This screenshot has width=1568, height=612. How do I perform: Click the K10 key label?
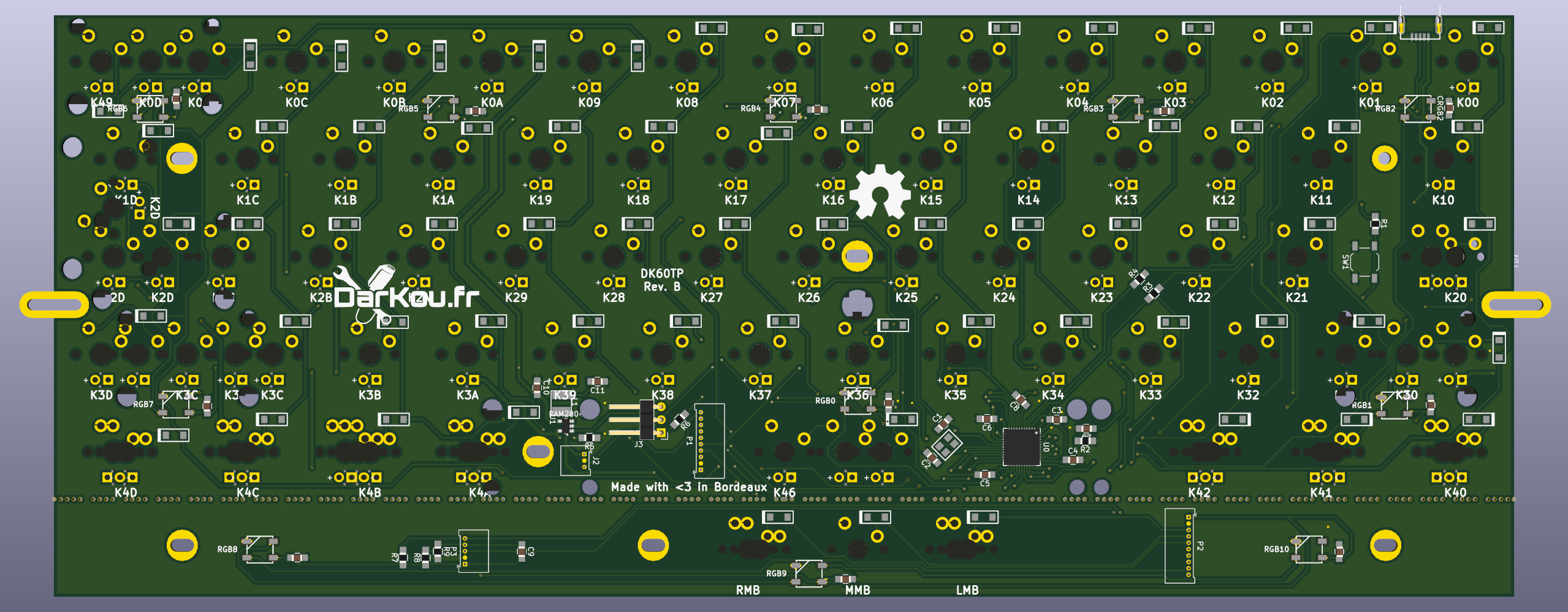(1443, 200)
